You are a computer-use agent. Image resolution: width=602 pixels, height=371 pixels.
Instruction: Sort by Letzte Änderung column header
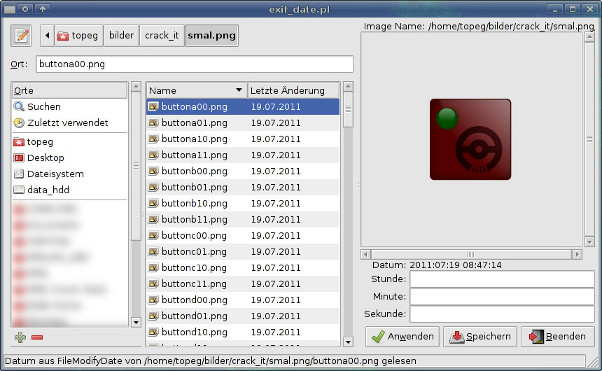click(294, 91)
